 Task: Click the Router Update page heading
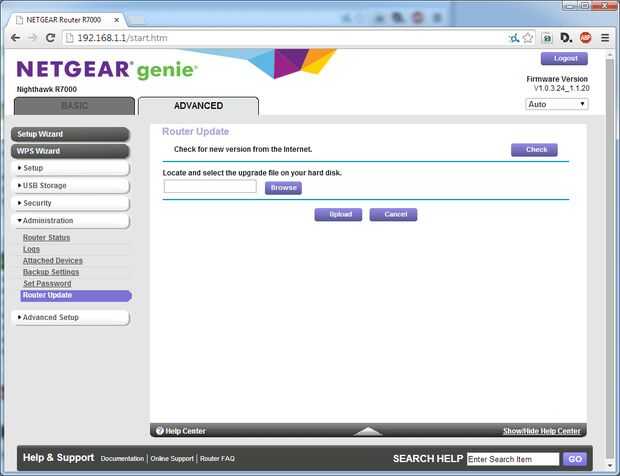coord(195,132)
